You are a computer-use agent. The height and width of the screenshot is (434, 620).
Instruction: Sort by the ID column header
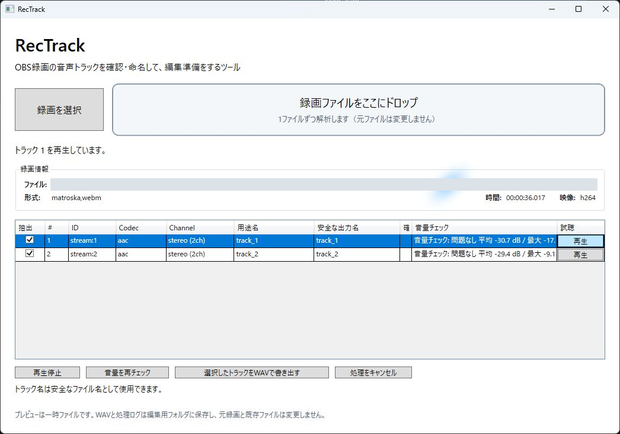click(92, 228)
